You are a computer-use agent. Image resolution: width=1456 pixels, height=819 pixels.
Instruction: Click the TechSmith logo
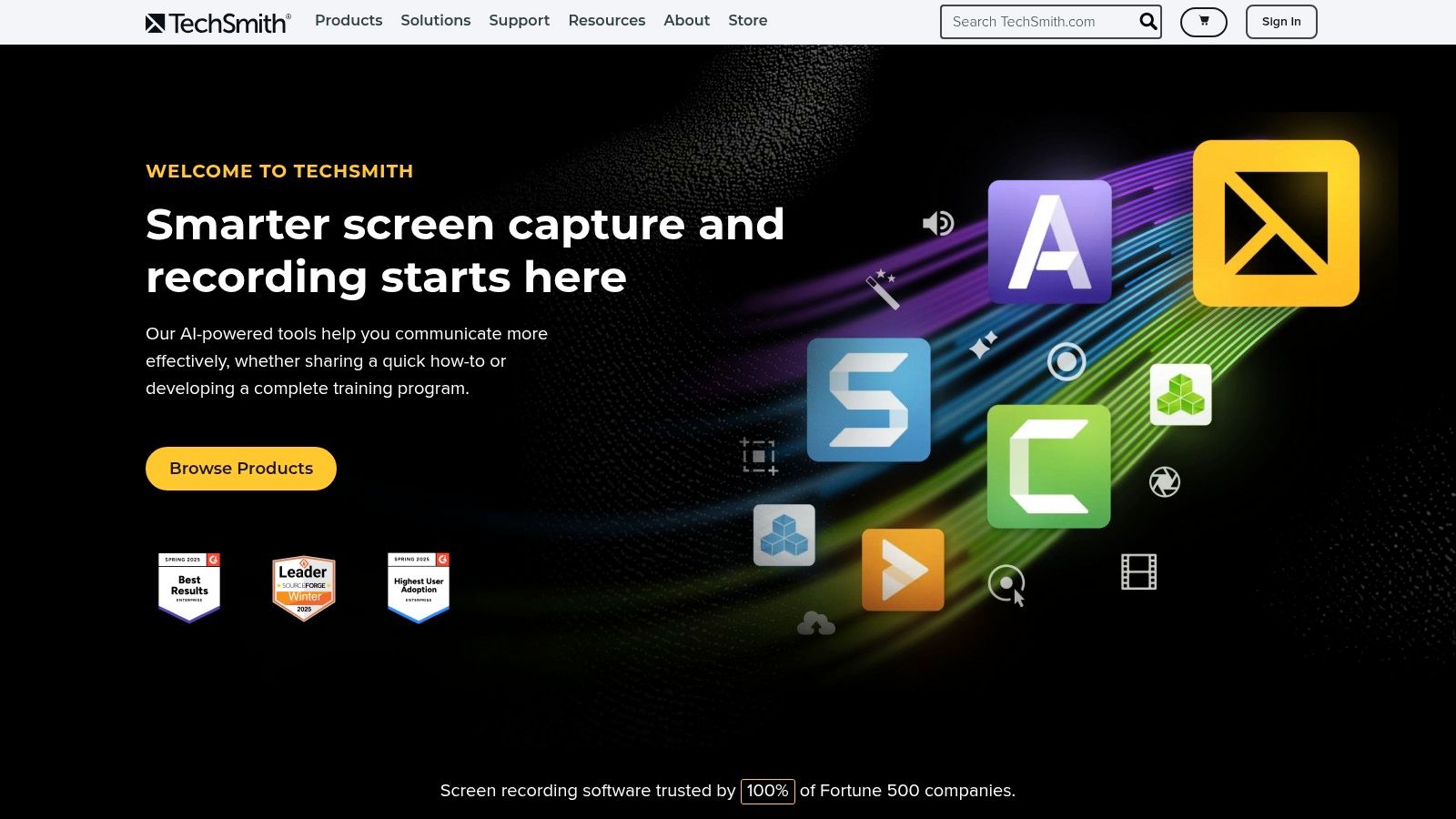(x=217, y=22)
